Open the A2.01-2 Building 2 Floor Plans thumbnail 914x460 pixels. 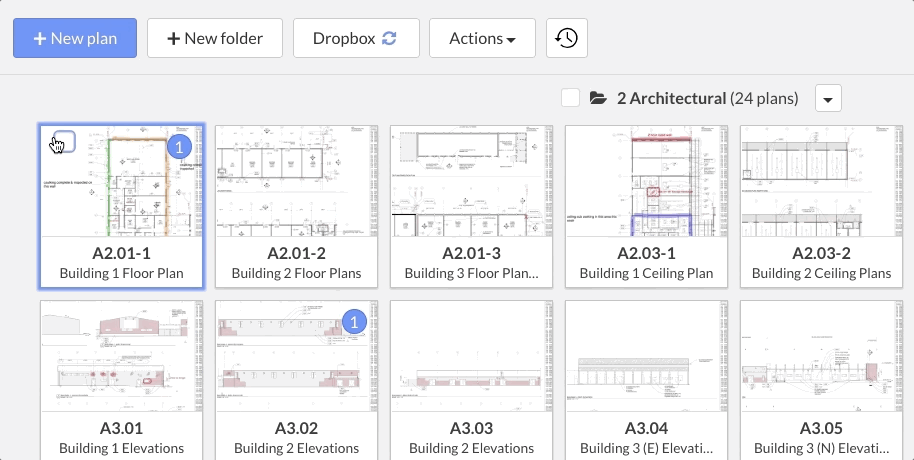click(x=296, y=181)
